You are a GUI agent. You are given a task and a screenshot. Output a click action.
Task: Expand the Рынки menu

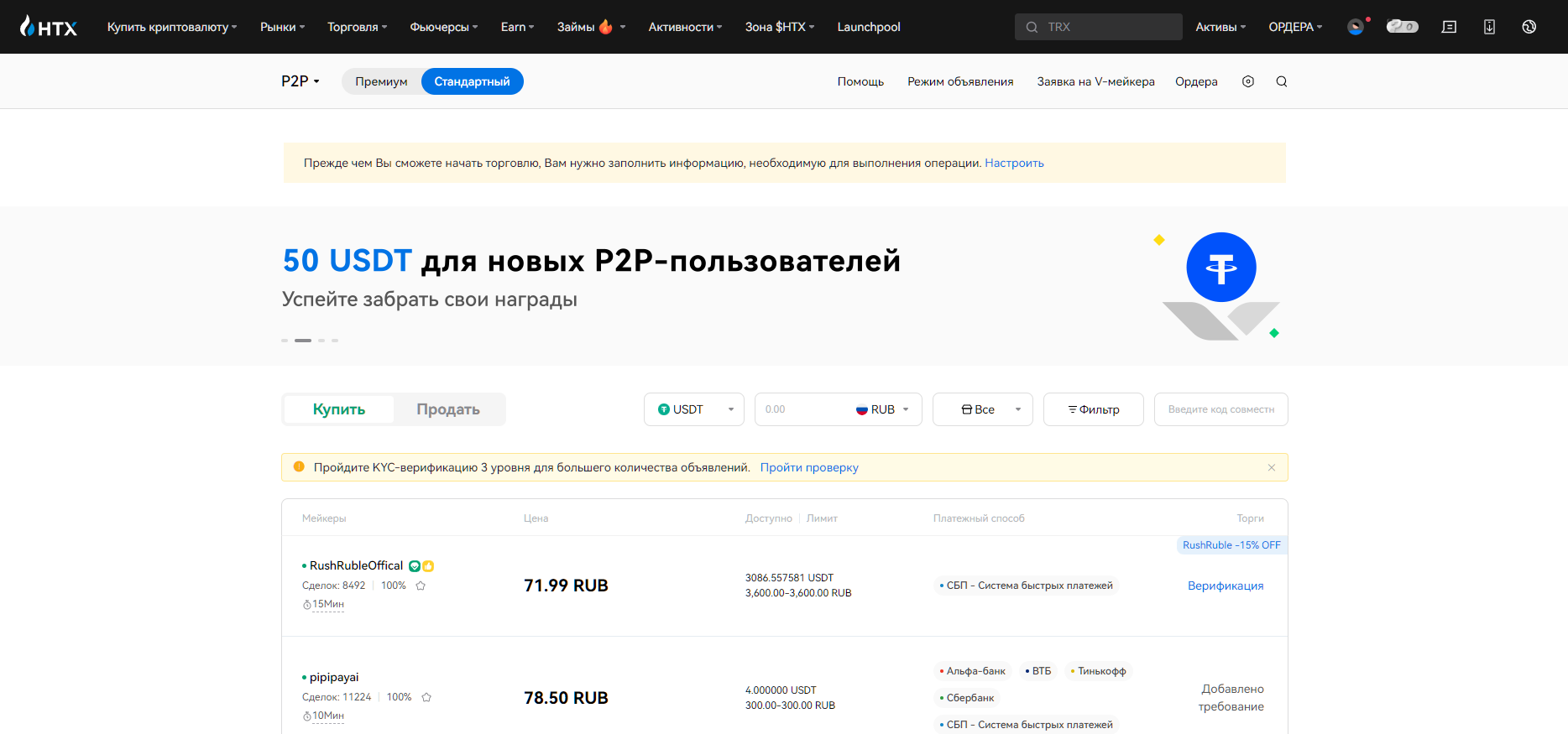(283, 27)
